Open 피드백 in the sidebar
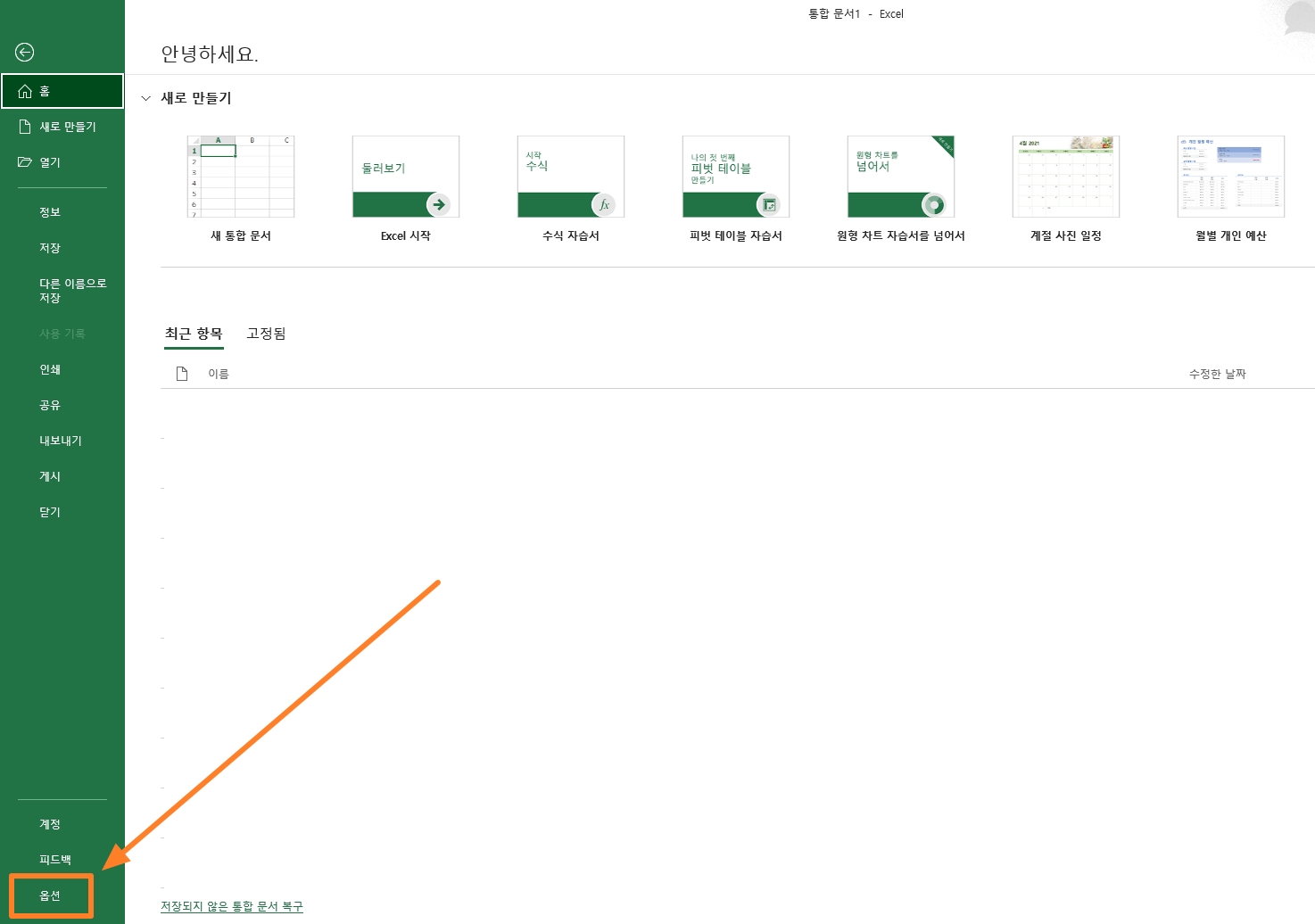This screenshot has height=924, width=1315. (x=55, y=860)
